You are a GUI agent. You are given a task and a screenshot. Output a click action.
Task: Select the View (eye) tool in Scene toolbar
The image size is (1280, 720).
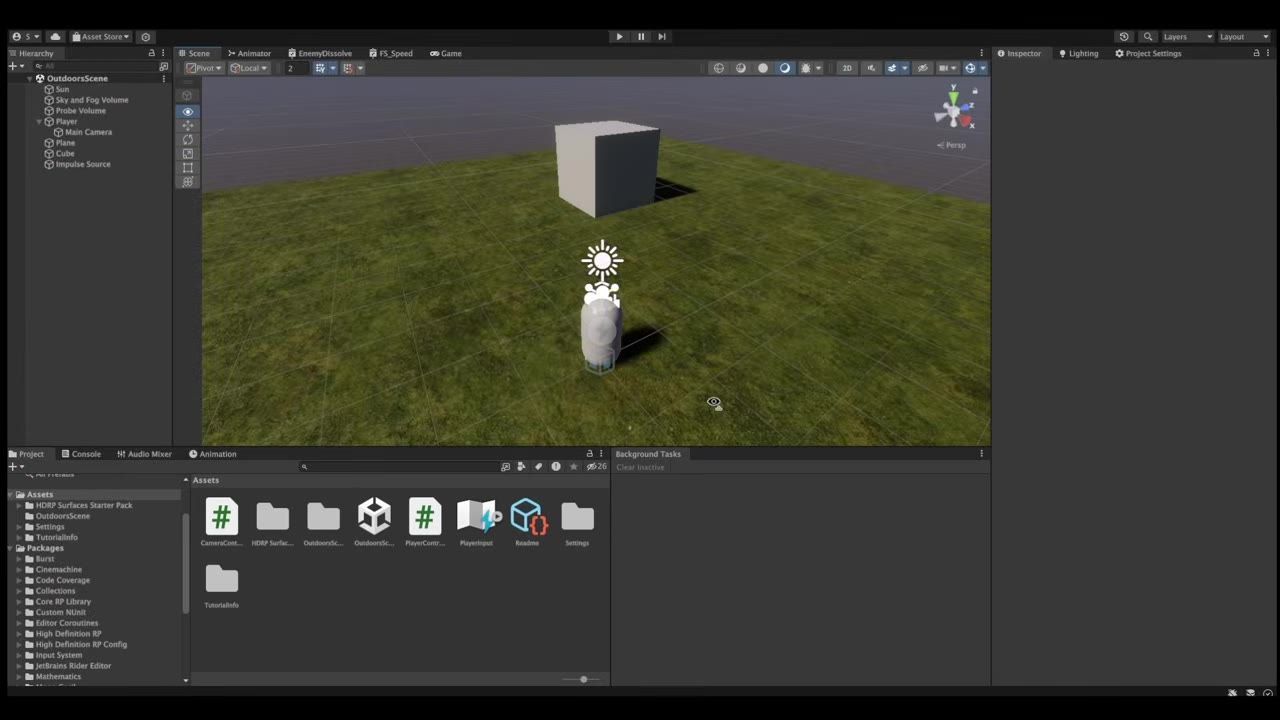click(188, 112)
